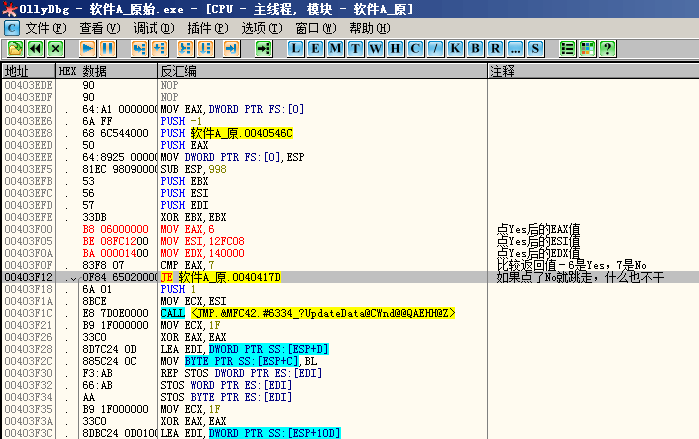Click the Trace over icon
Viewport: 699px width, 439px height.
pos(205,49)
